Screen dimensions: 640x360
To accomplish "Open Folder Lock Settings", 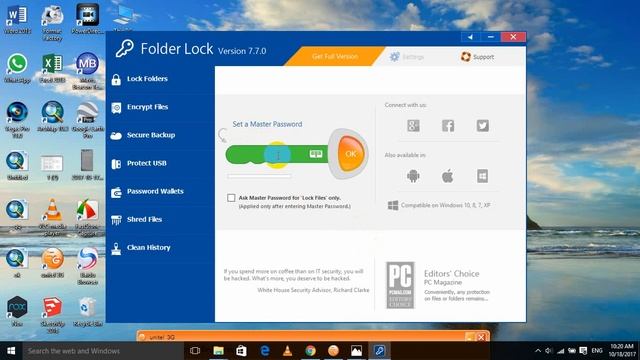I will pyautogui.click(x=407, y=57).
